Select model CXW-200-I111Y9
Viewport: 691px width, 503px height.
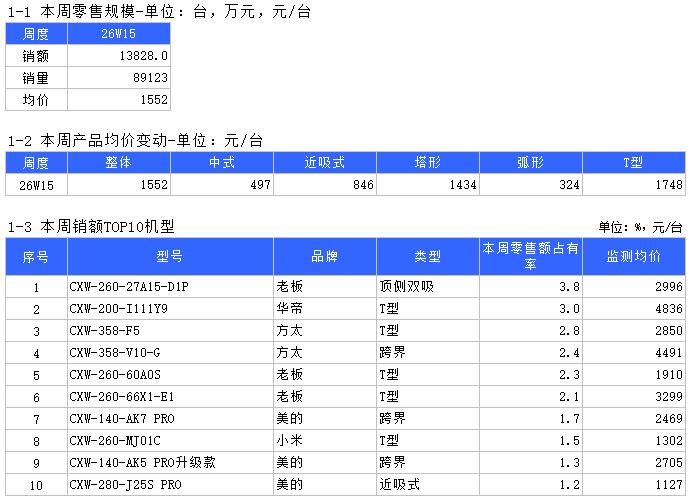118,309
